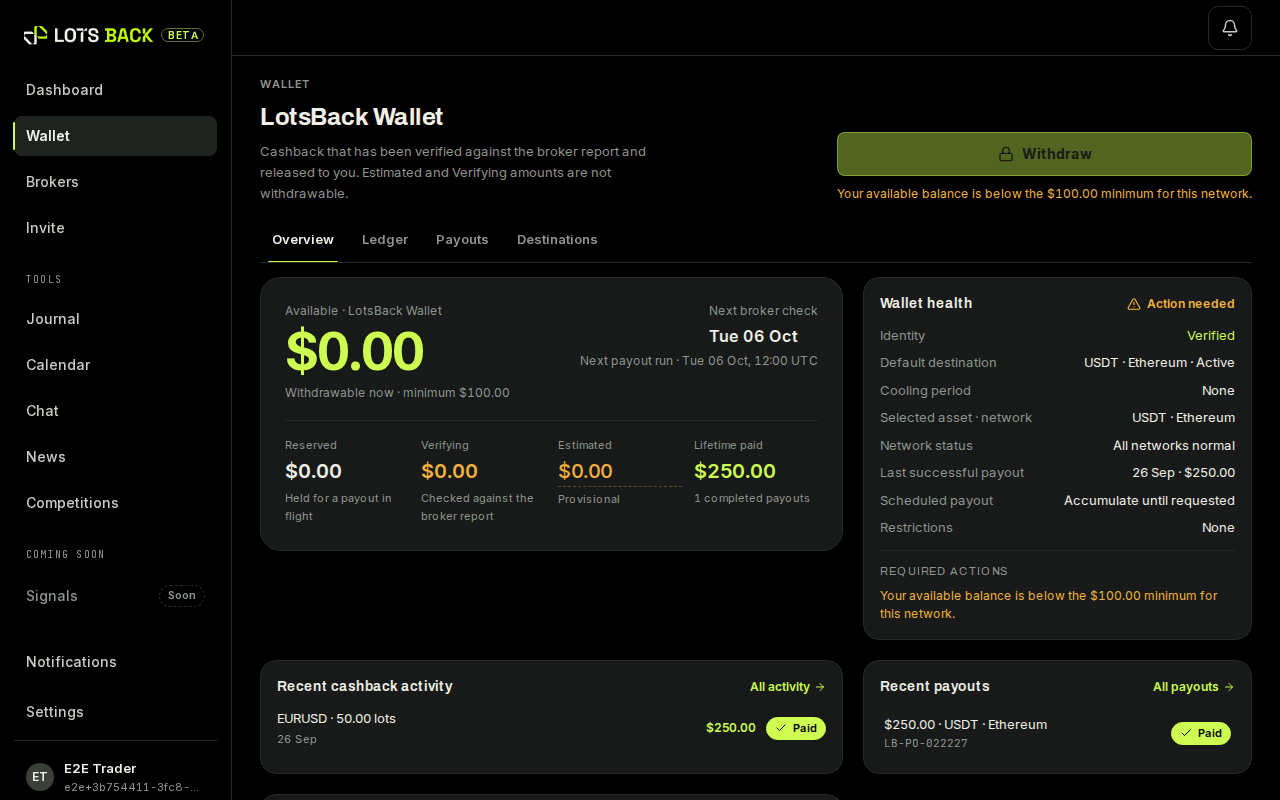Click the Identity Verified status
The width and height of the screenshot is (1280, 800).
coord(1211,336)
